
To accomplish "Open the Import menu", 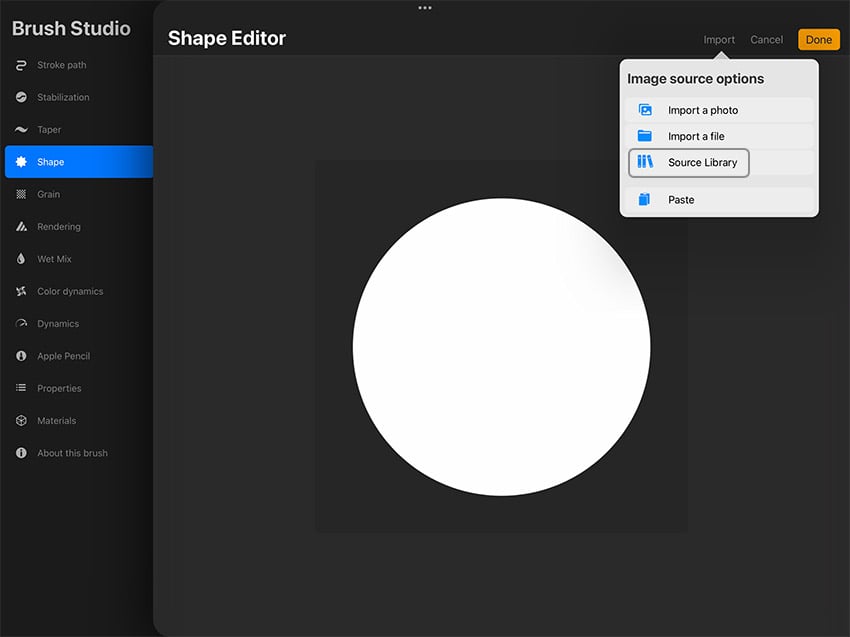I will (719, 39).
